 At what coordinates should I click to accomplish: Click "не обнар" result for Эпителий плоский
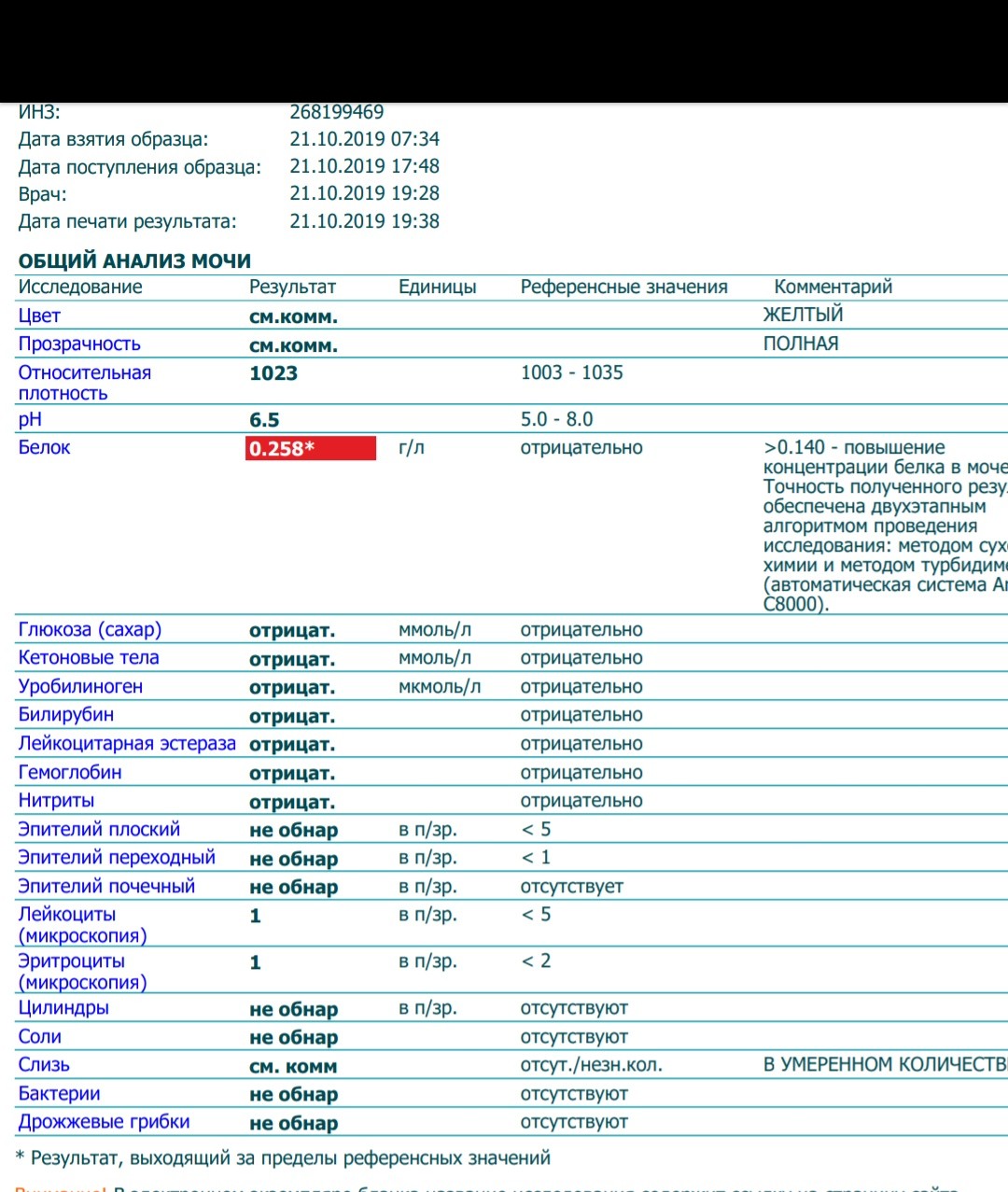coord(293,830)
